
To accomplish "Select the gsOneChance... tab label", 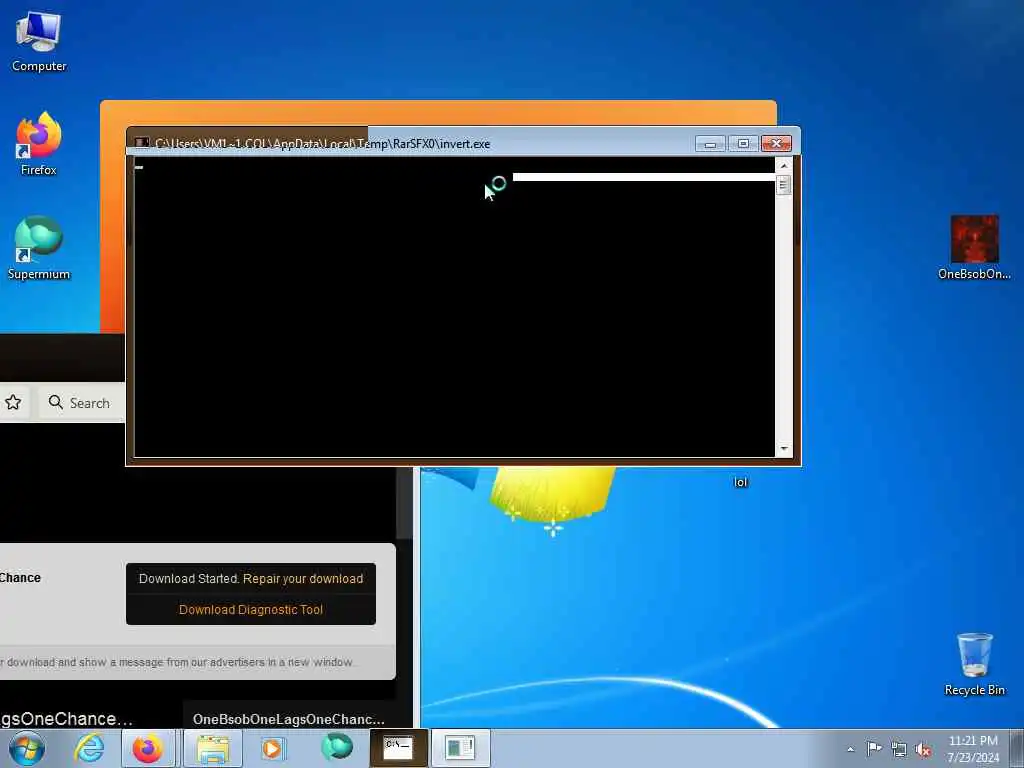I will 66,719.
